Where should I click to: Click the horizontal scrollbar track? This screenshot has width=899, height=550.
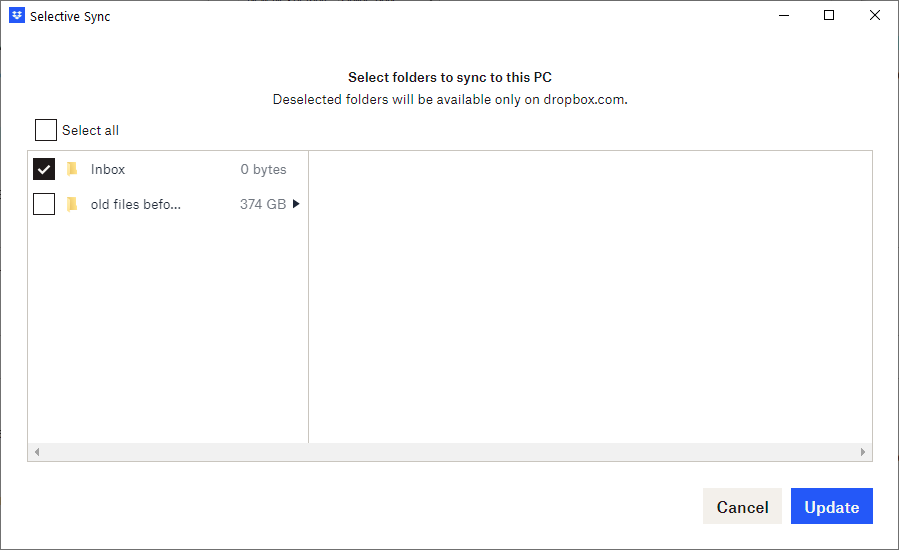tap(450, 452)
